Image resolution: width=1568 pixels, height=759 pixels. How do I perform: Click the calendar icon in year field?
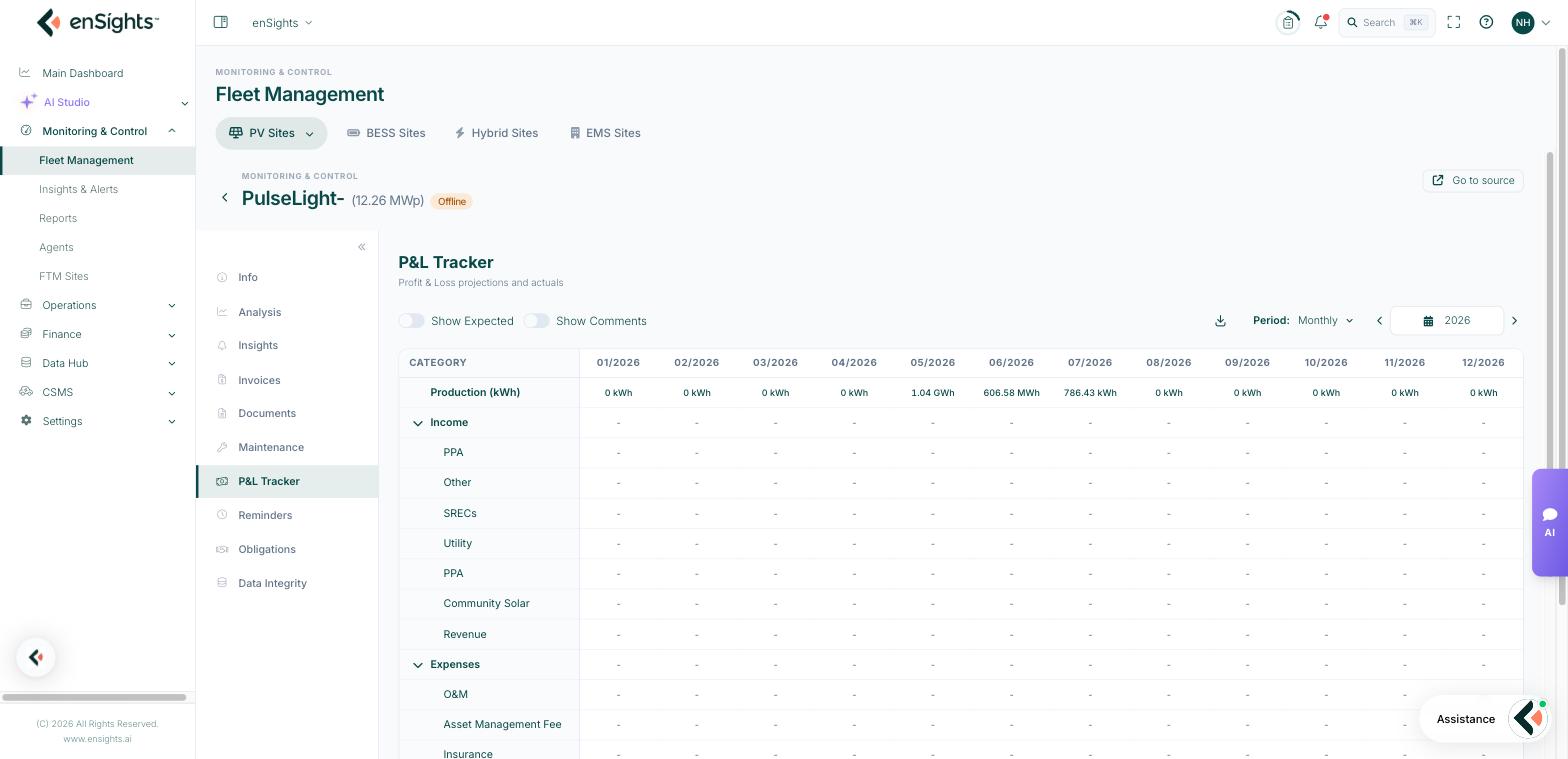coord(1428,321)
